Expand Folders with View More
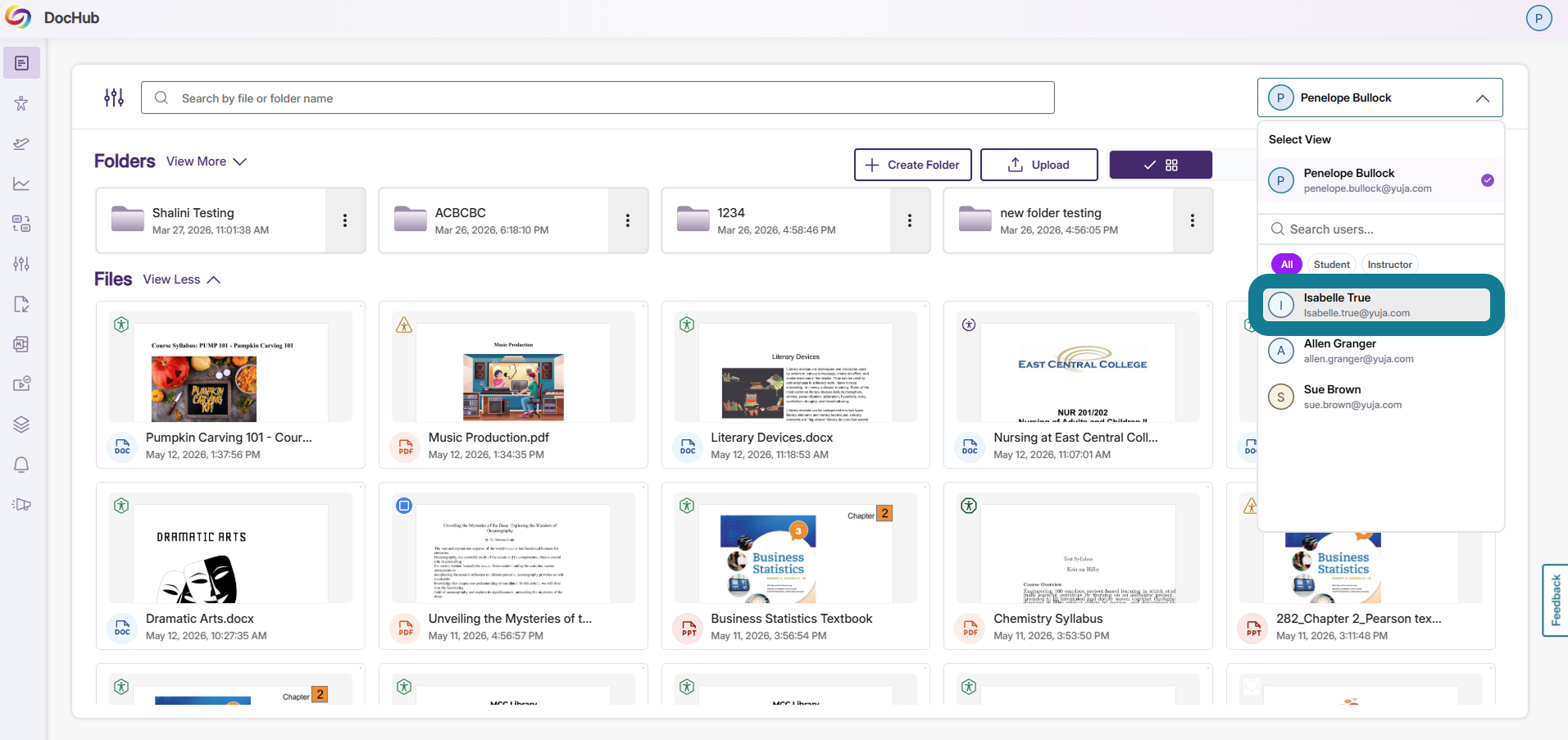This screenshot has height=740, width=1568. [207, 161]
